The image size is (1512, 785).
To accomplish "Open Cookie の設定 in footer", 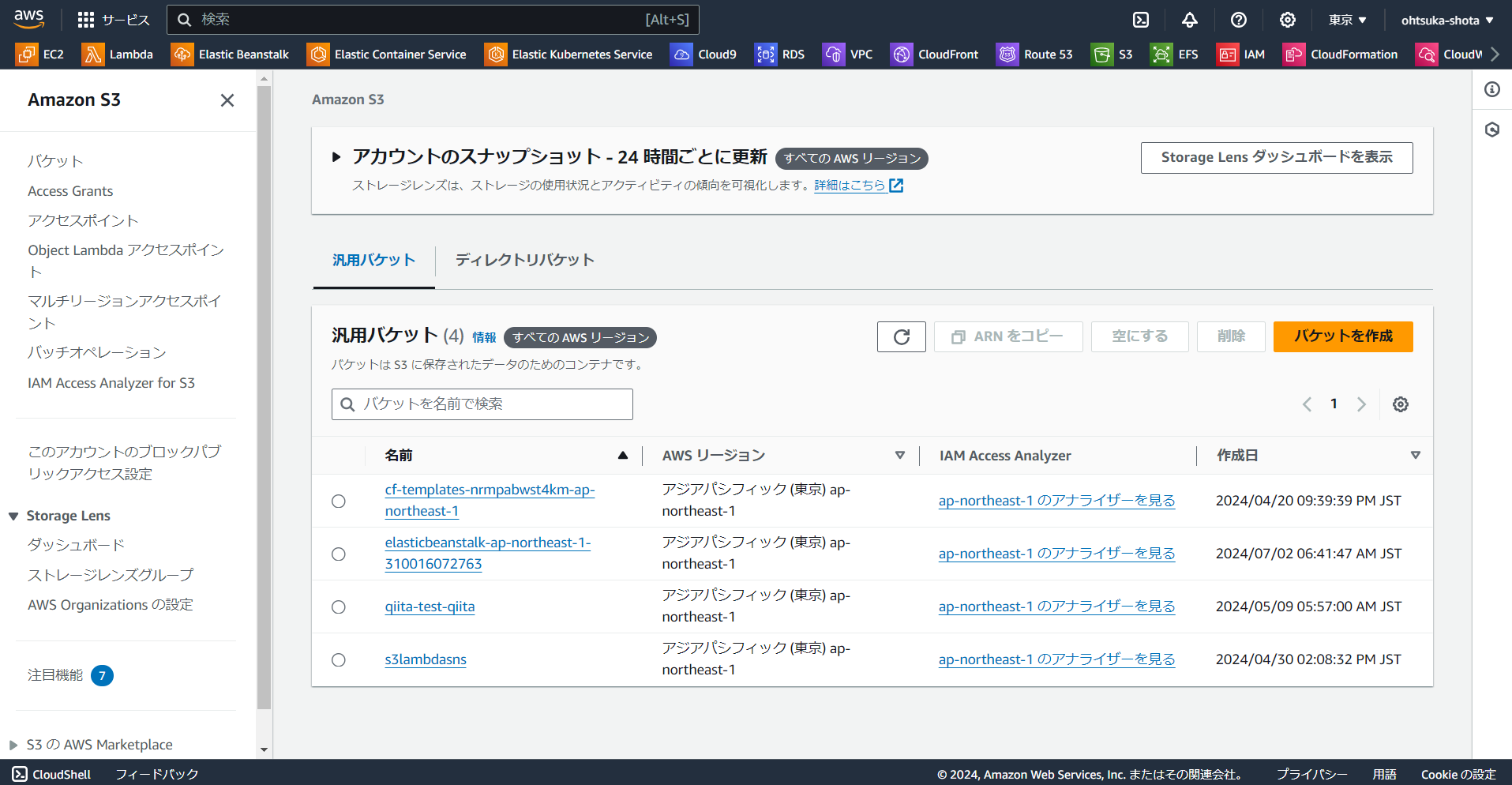I will click(x=1458, y=775).
